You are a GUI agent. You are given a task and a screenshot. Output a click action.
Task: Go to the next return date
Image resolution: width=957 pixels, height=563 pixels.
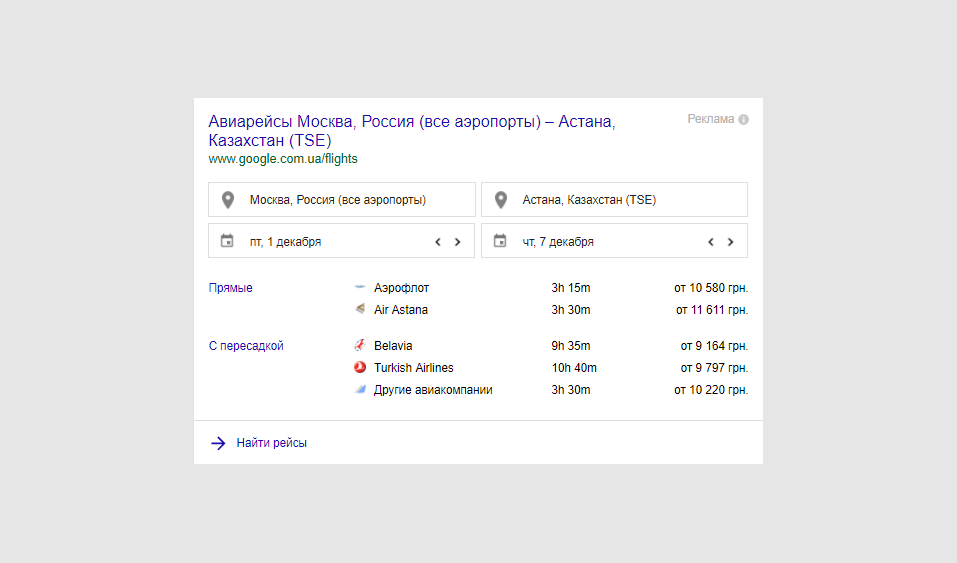click(x=731, y=242)
